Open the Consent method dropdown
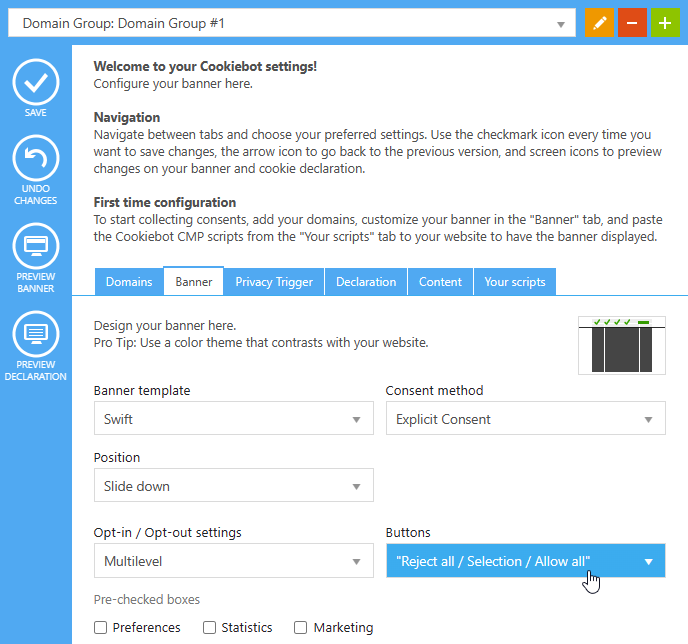This screenshot has width=688, height=644. point(526,418)
